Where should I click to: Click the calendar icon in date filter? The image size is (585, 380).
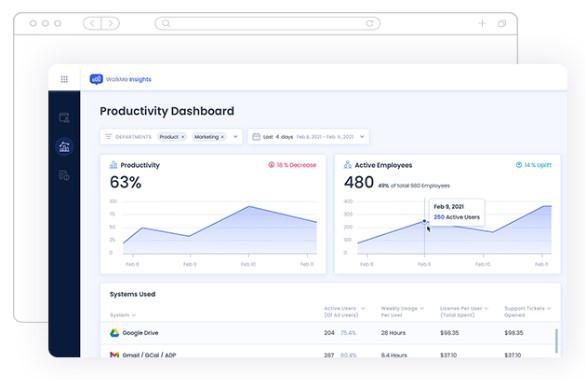256,136
